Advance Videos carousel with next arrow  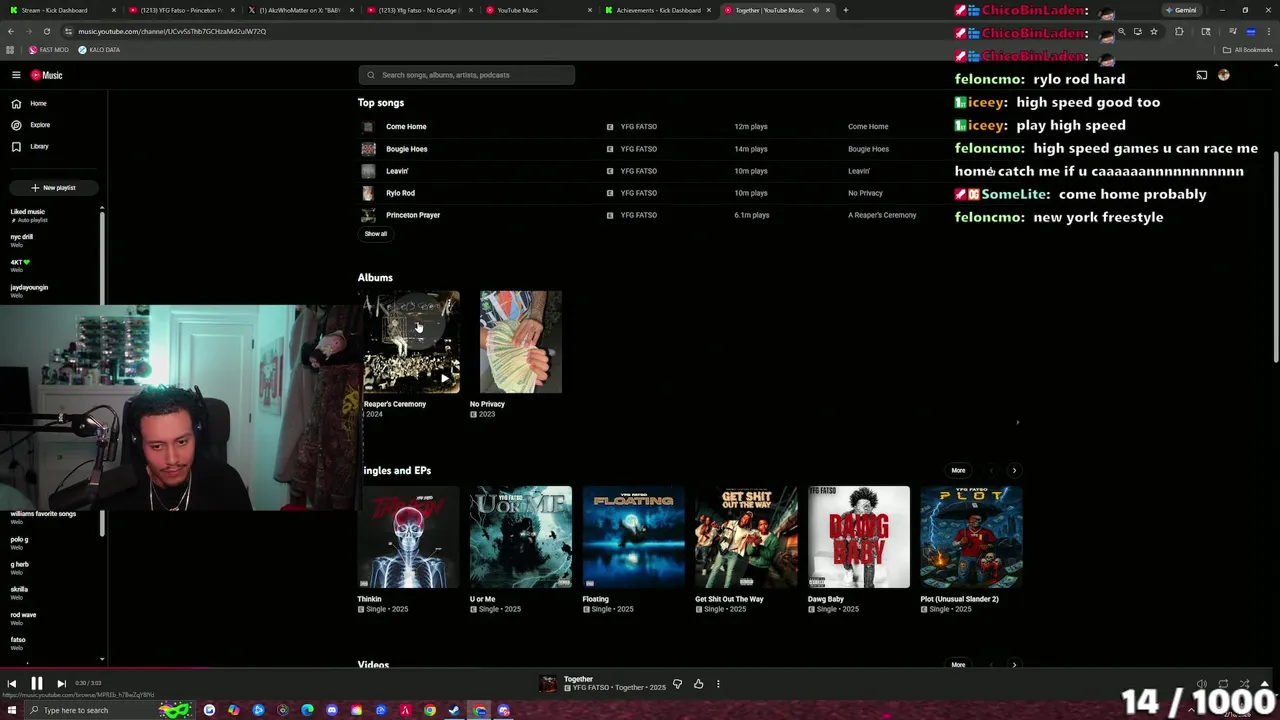coord(1014,664)
